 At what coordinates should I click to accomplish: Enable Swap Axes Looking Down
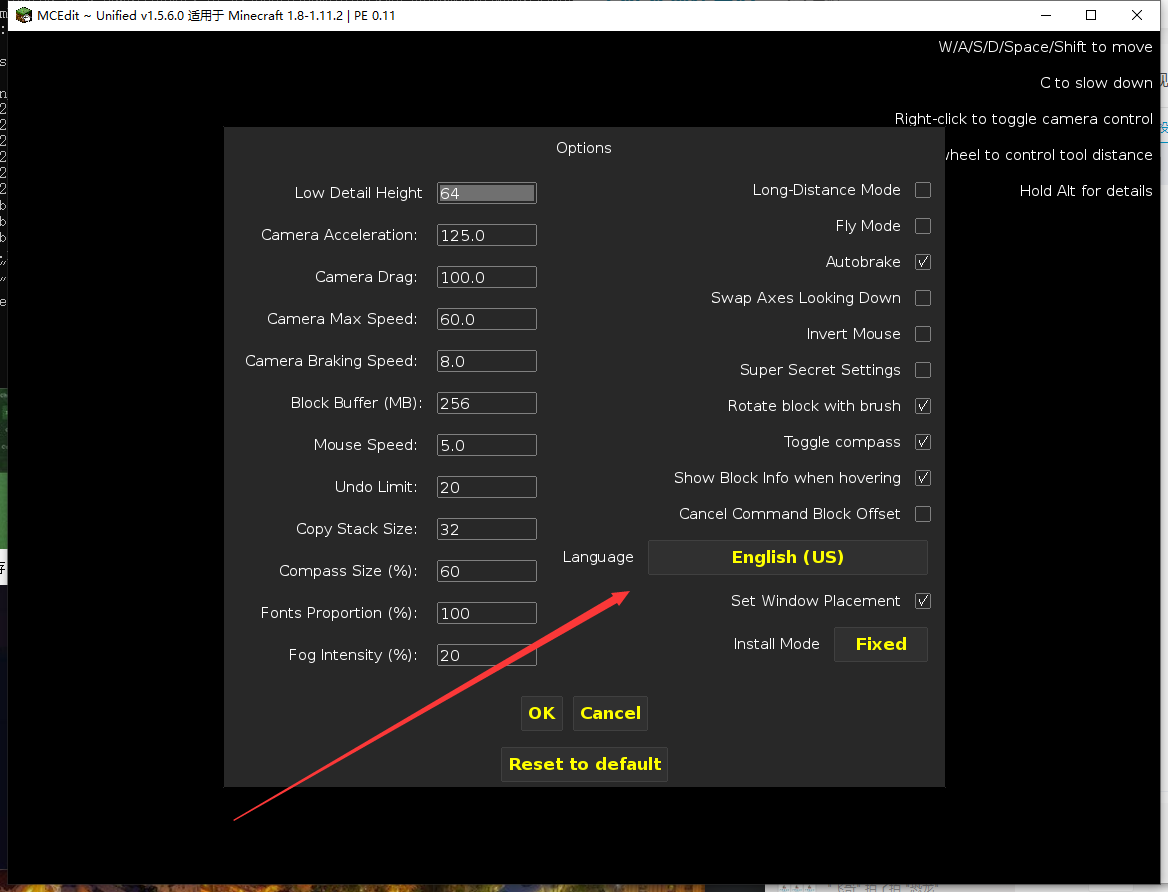[923, 298]
